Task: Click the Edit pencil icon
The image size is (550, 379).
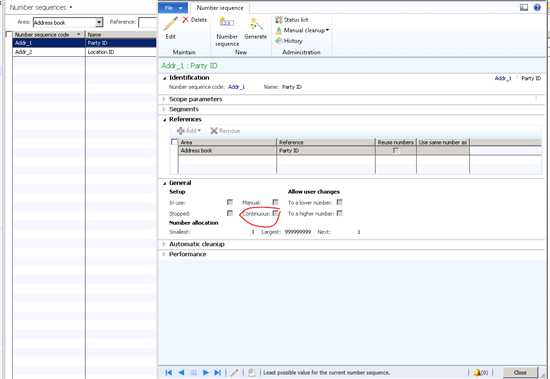Action: point(170,24)
